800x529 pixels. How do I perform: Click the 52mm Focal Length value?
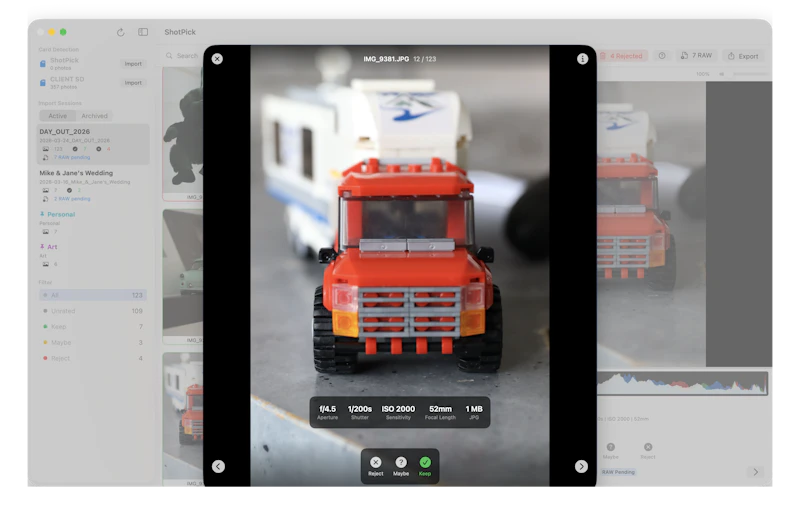(440, 412)
